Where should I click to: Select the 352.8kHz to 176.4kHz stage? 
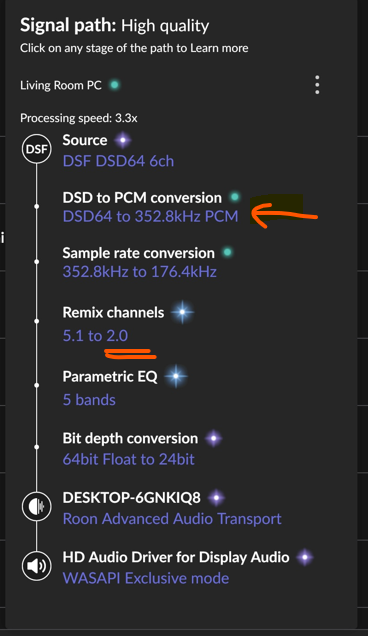140,271
